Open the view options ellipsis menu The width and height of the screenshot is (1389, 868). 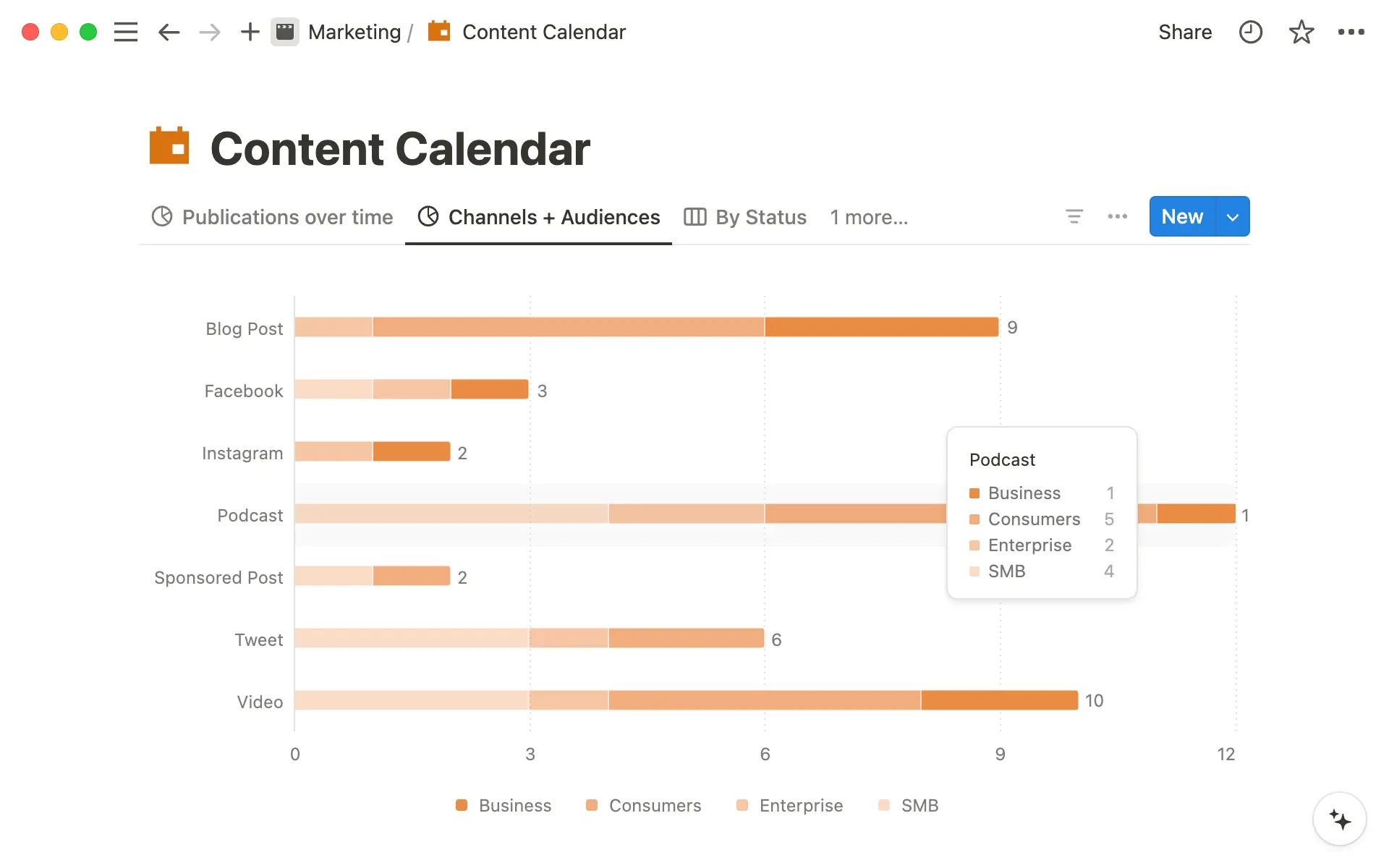pyautogui.click(x=1117, y=216)
